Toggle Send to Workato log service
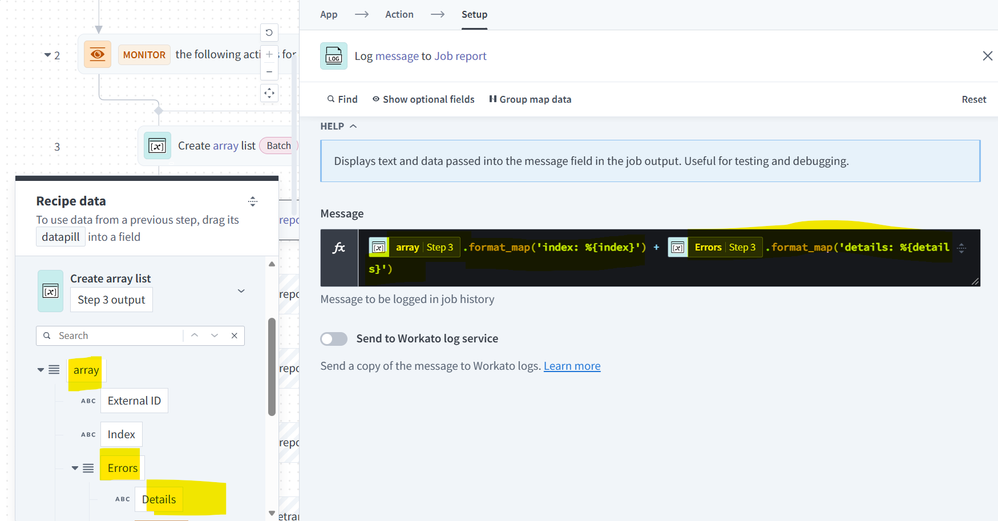The width and height of the screenshot is (998, 521). [x=334, y=339]
